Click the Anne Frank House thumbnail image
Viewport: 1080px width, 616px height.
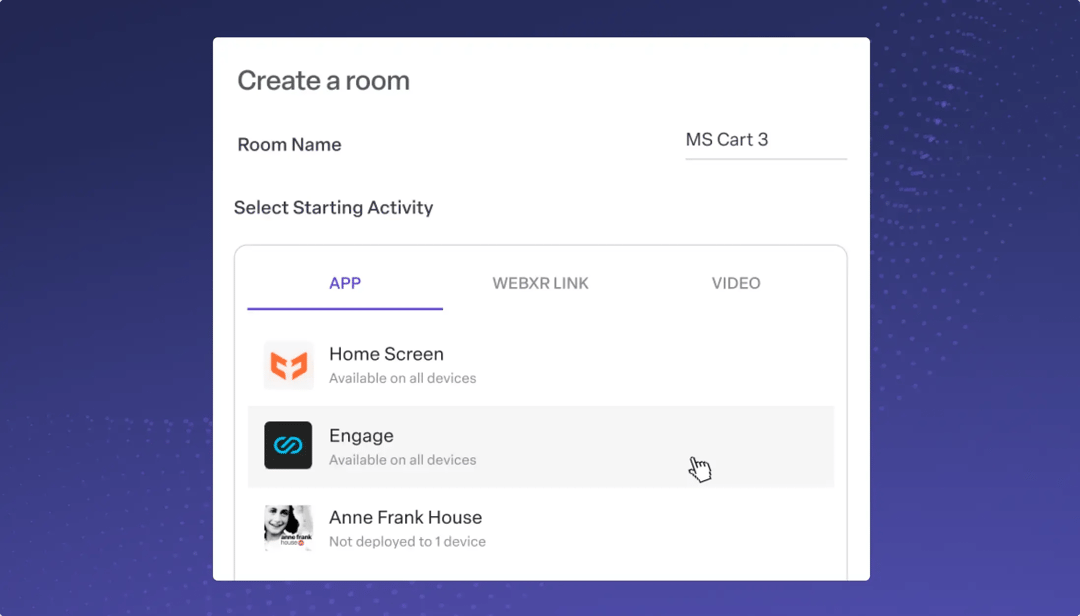click(x=288, y=527)
